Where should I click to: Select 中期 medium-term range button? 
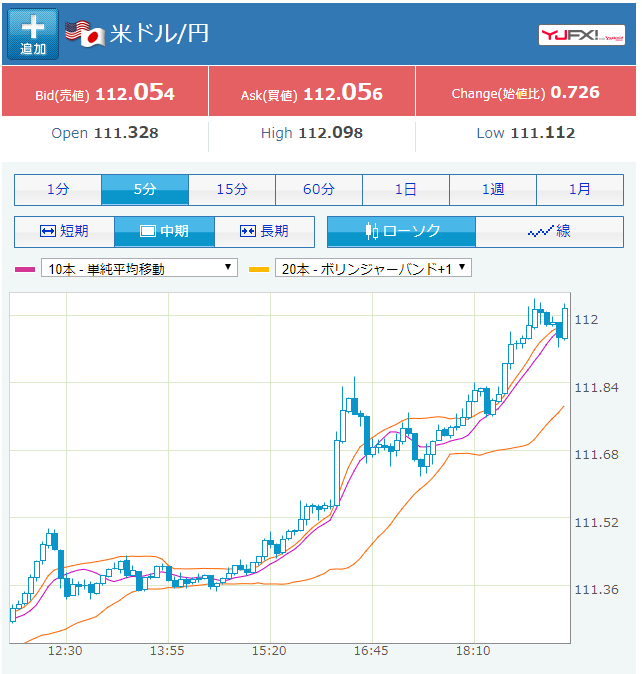pyautogui.click(x=164, y=231)
